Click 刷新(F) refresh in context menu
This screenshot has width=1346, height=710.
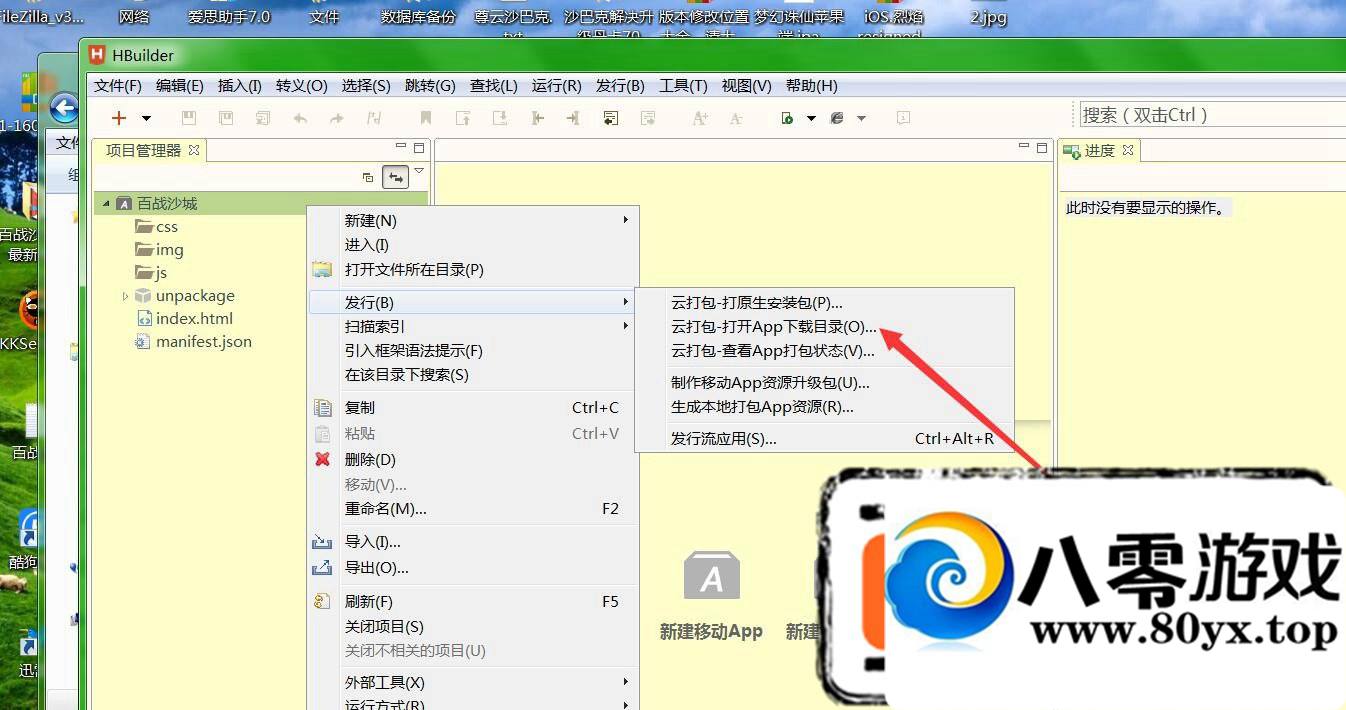[368, 601]
